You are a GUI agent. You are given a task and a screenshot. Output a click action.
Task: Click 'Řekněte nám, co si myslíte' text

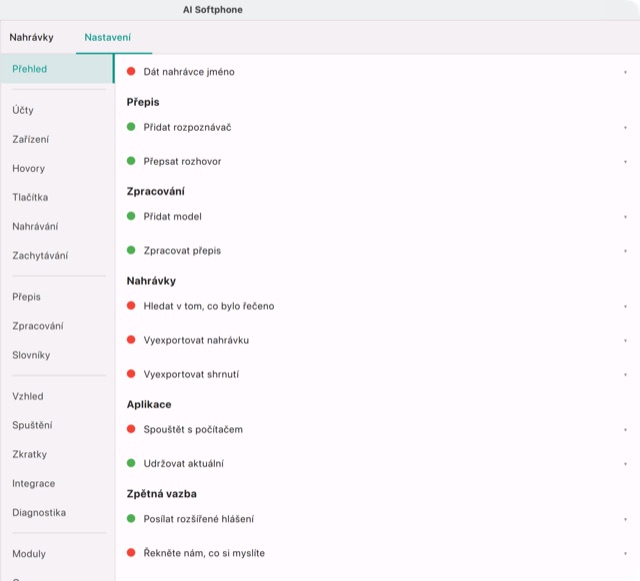[x=204, y=553]
